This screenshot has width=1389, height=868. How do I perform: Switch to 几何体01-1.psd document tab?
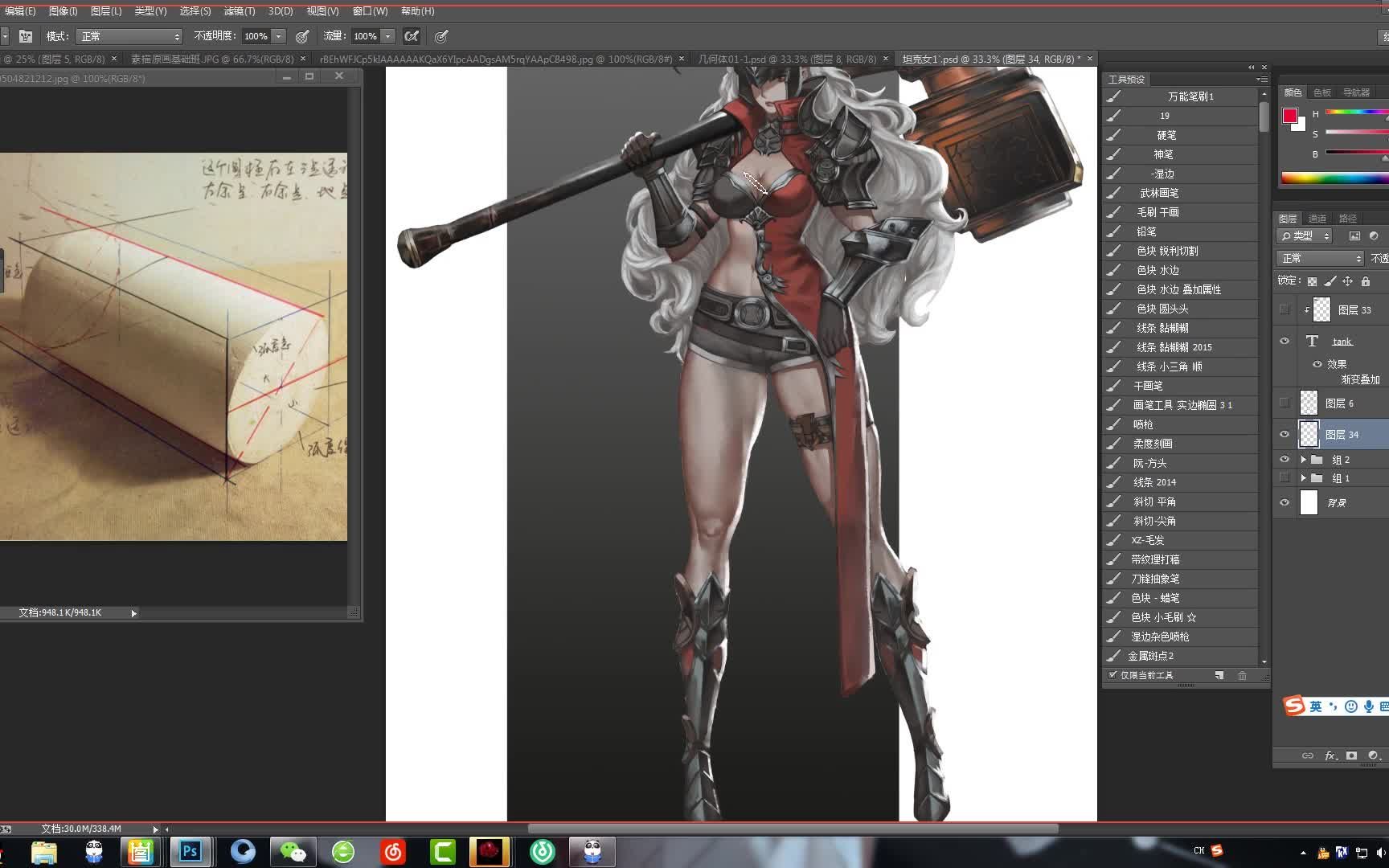click(787, 59)
